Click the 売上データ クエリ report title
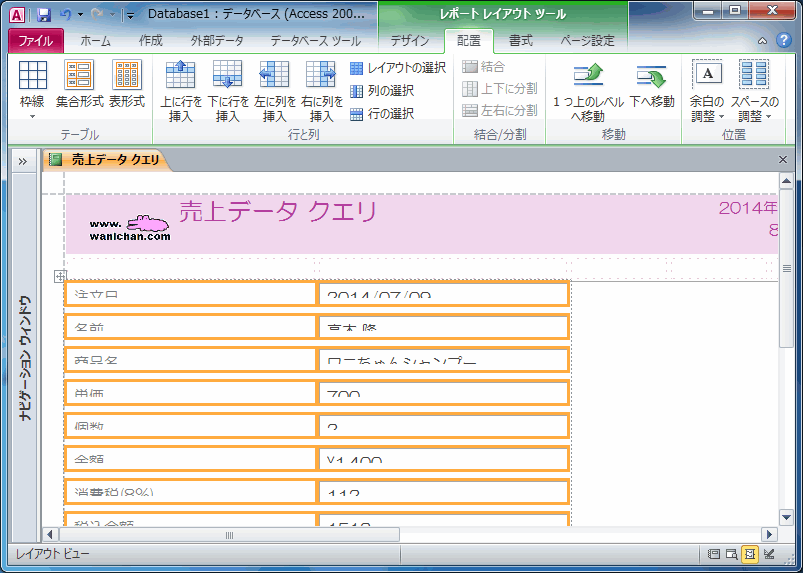 (278, 211)
